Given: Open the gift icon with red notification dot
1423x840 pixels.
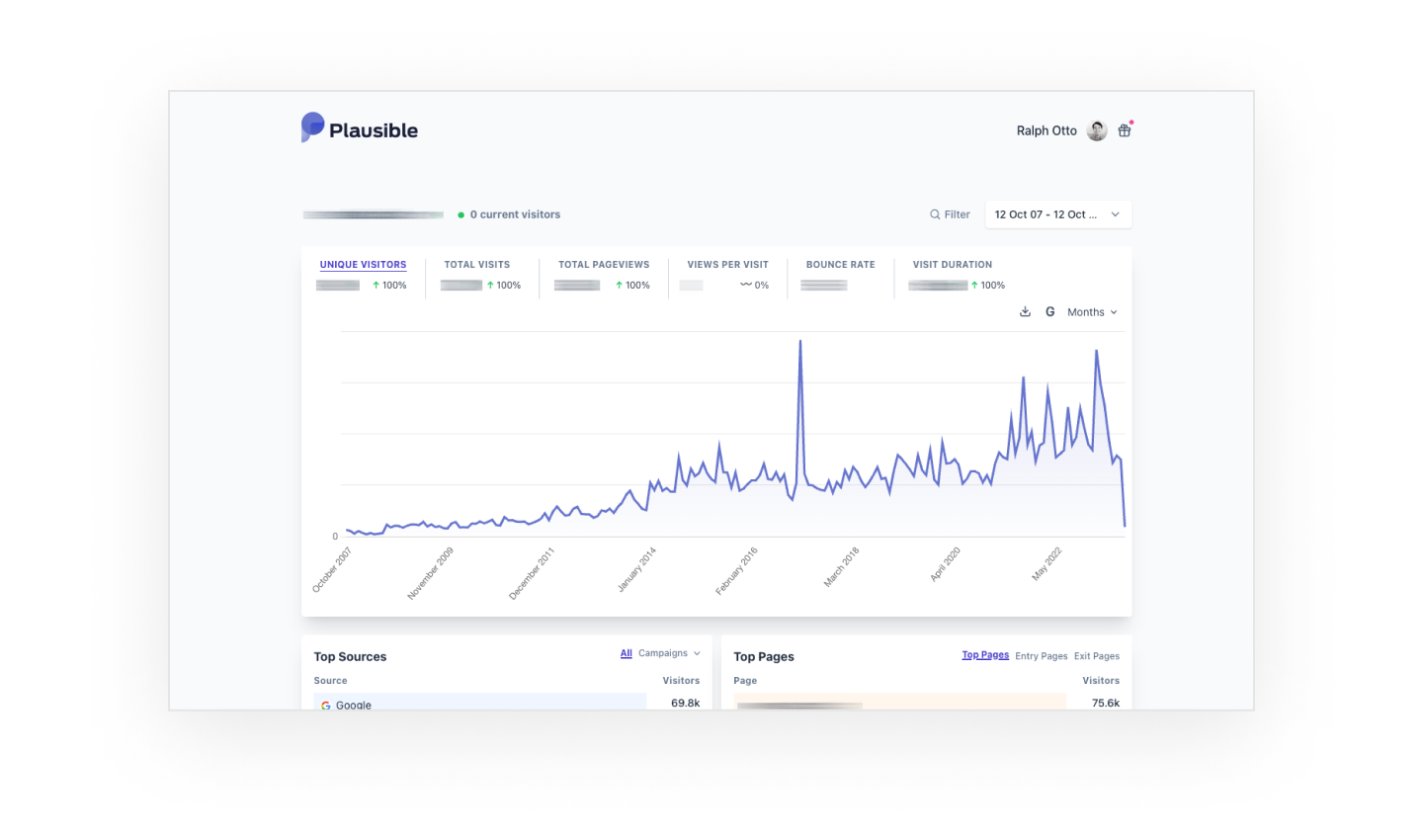Looking at the screenshot, I should tap(1124, 129).
